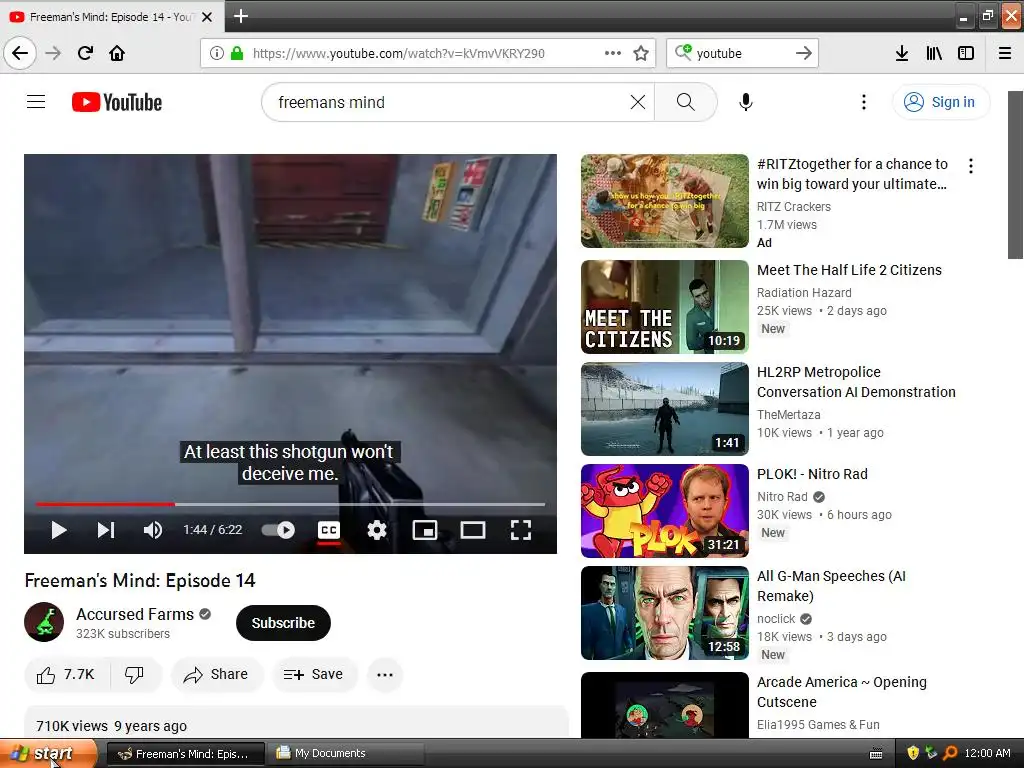Reload the current page
This screenshot has height=768, width=1024.
[86, 53]
